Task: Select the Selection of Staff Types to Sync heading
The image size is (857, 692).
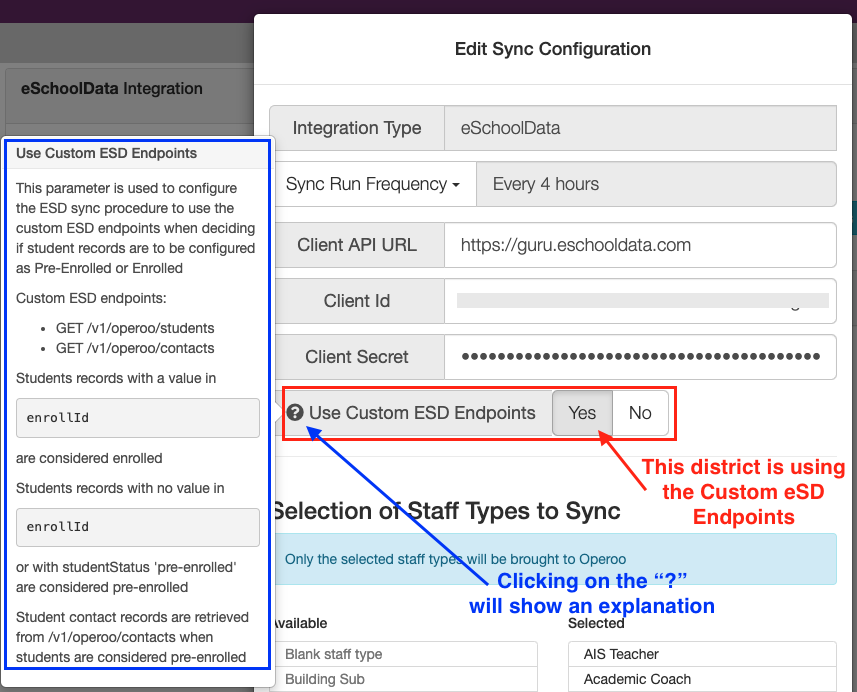Action: click(446, 512)
